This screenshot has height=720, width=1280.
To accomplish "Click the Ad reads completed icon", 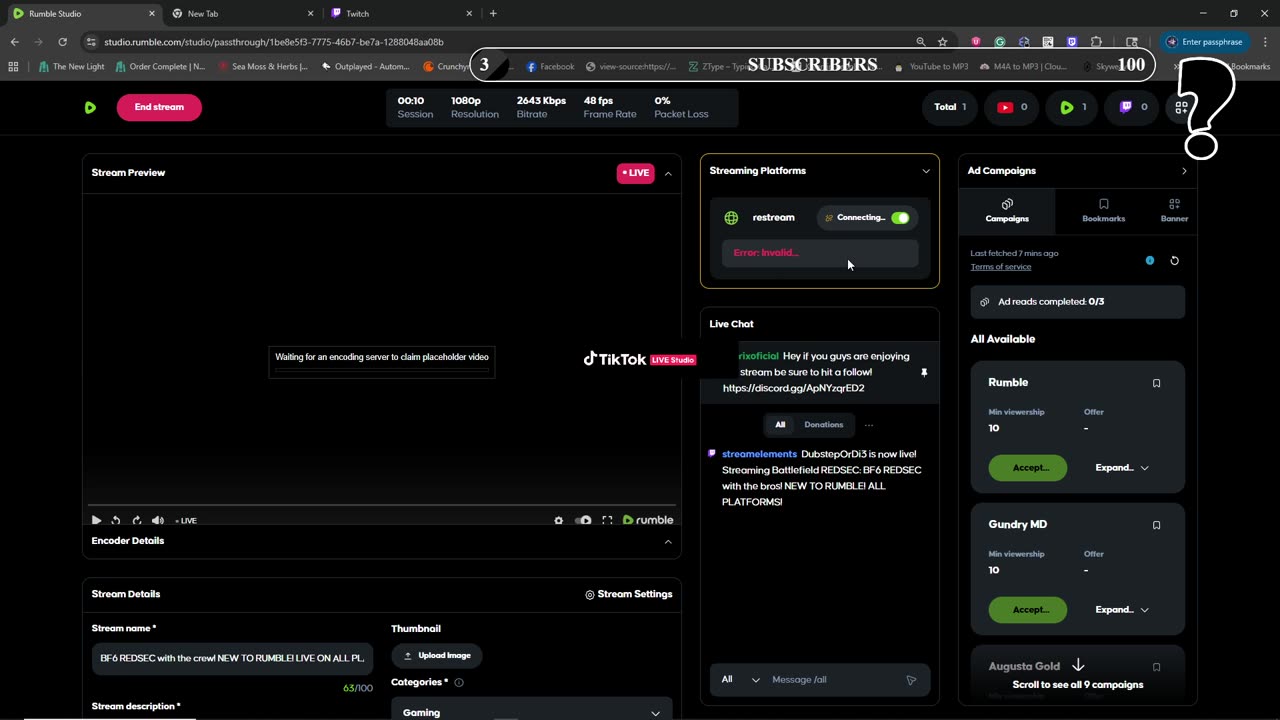I will [x=985, y=302].
